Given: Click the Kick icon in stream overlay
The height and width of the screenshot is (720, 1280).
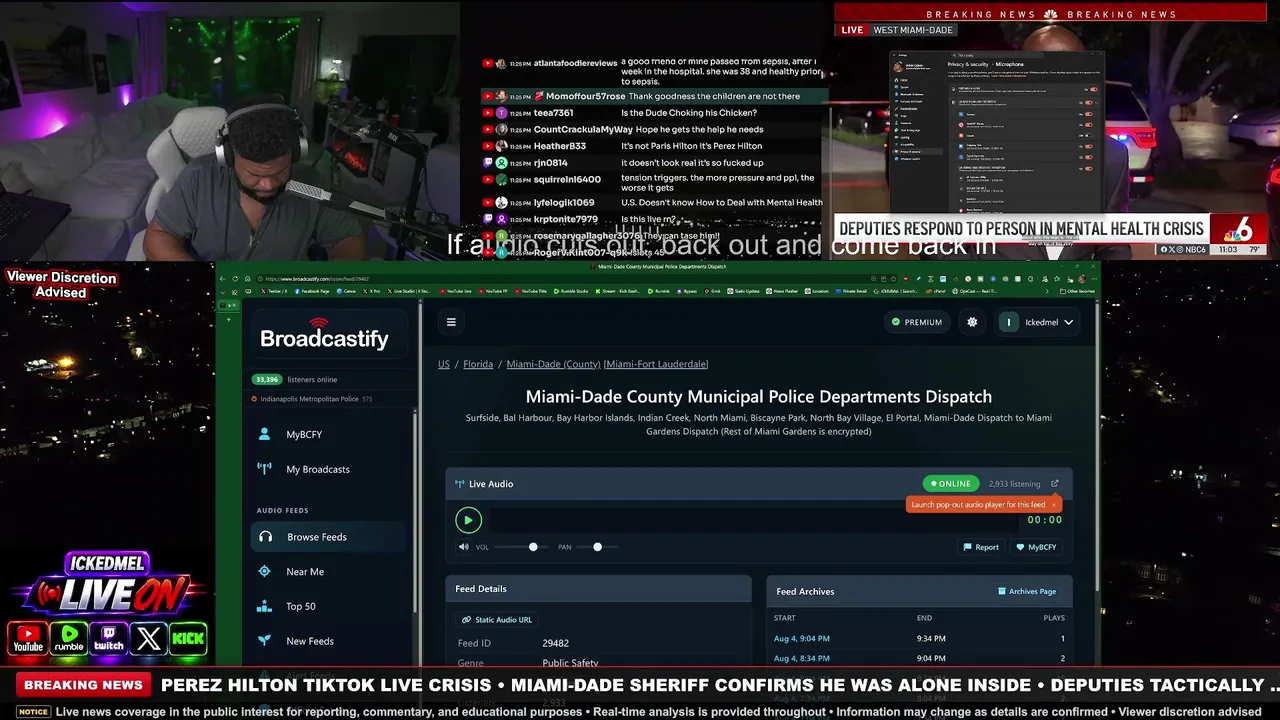Looking at the screenshot, I should pos(188,638).
